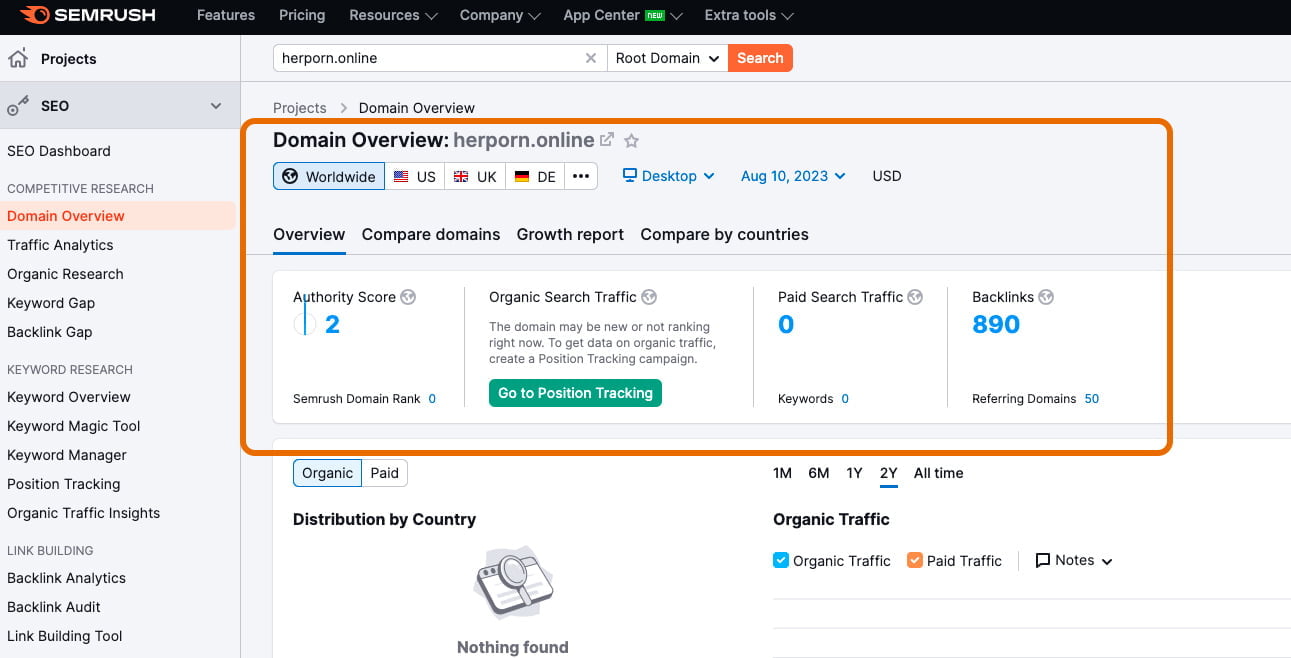Select the Worldwide database
Image resolution: width=1291 pixels, height=658 pixels.
329,176
